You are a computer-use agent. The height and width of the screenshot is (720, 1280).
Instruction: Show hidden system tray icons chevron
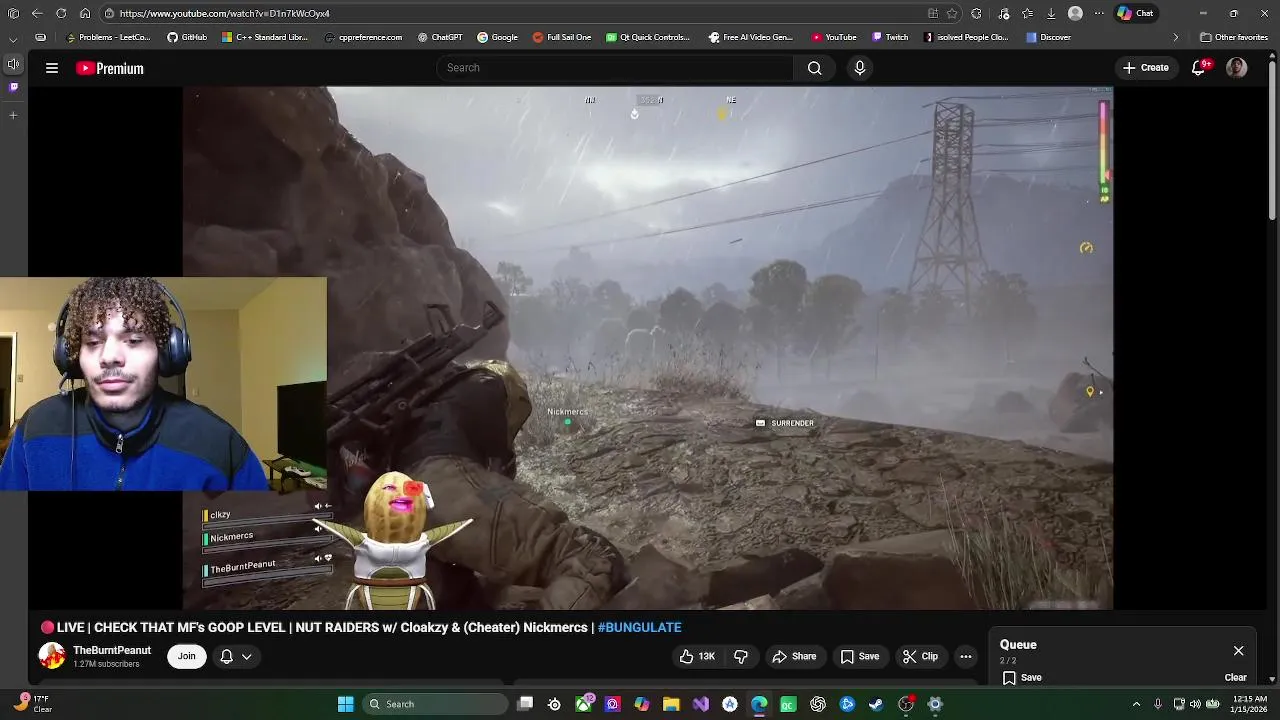[1136, 704]
